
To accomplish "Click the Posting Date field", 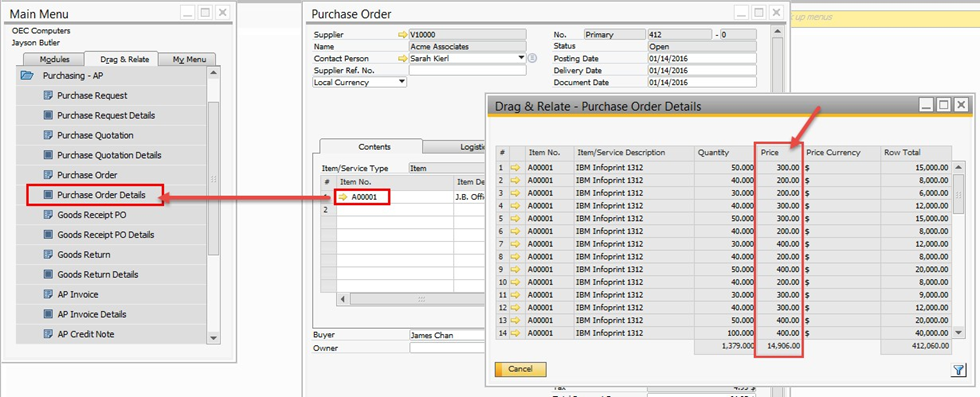I will [x=702, y=58].
